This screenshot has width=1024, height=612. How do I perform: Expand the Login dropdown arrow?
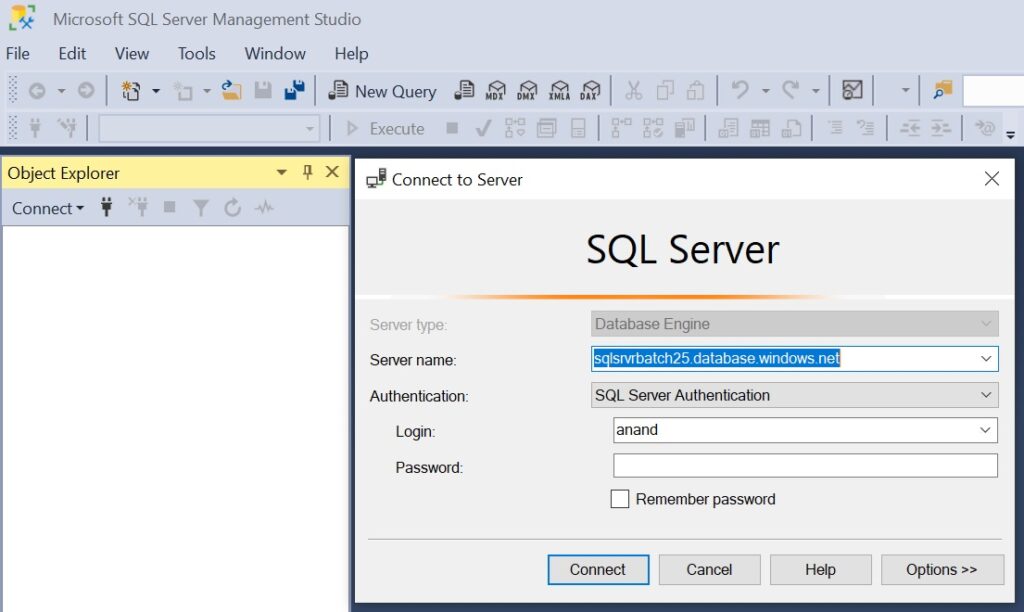tap(985, 430)
